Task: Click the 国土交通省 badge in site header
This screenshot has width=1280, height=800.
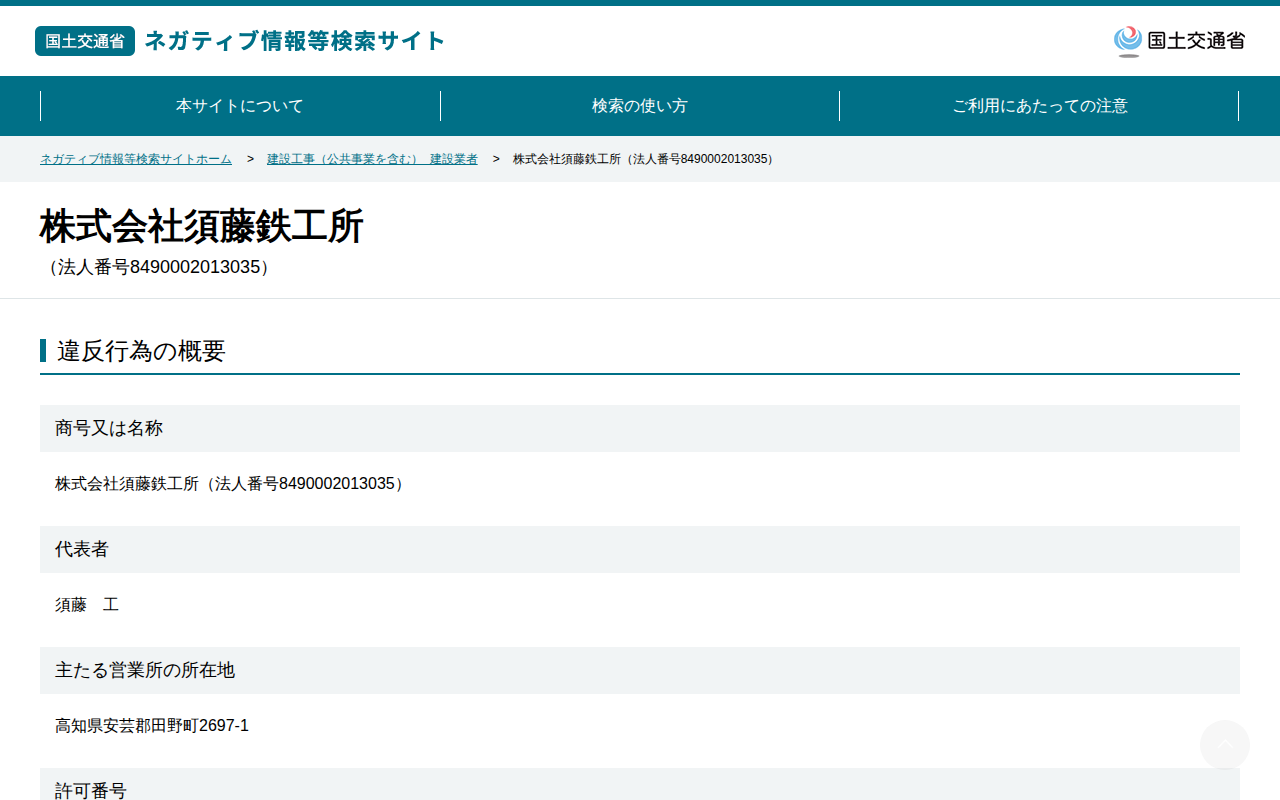Action: 85,41
